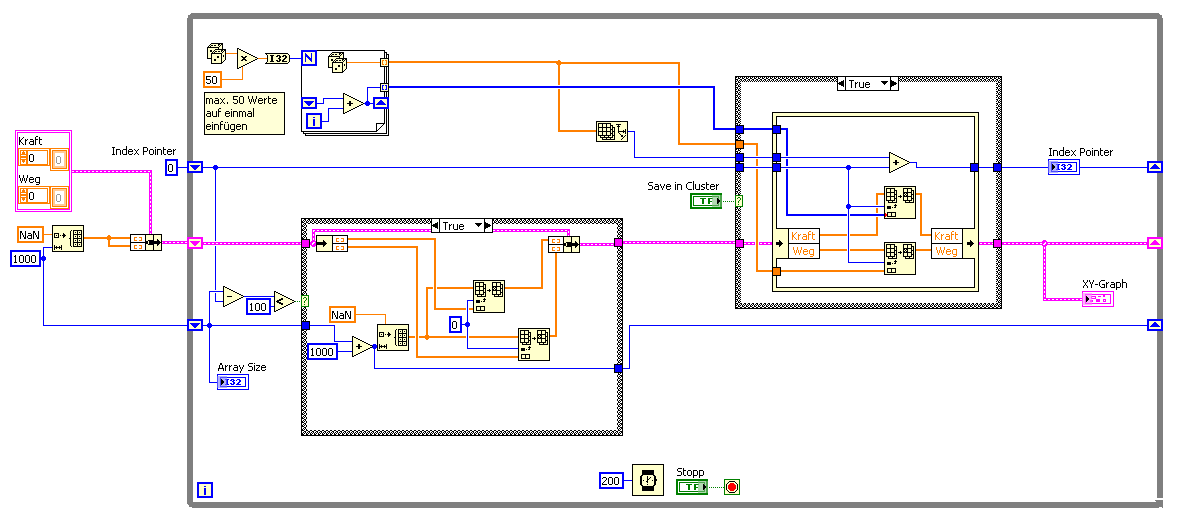Go to the previous case in the left case structure
This screenshot has height=529, width=1182.
pyautogui.click(x=434, y=225)
